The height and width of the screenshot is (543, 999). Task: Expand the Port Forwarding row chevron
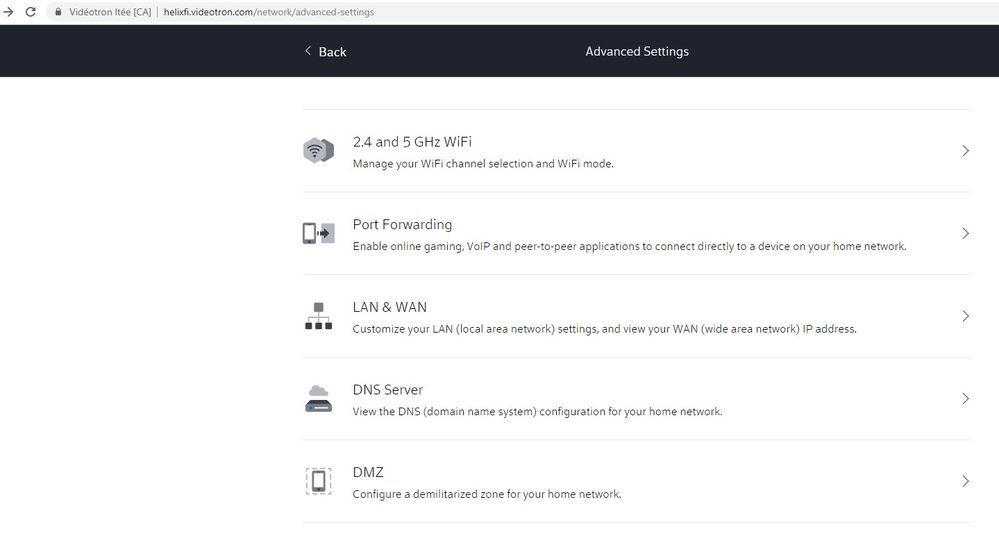coord(965,233)
